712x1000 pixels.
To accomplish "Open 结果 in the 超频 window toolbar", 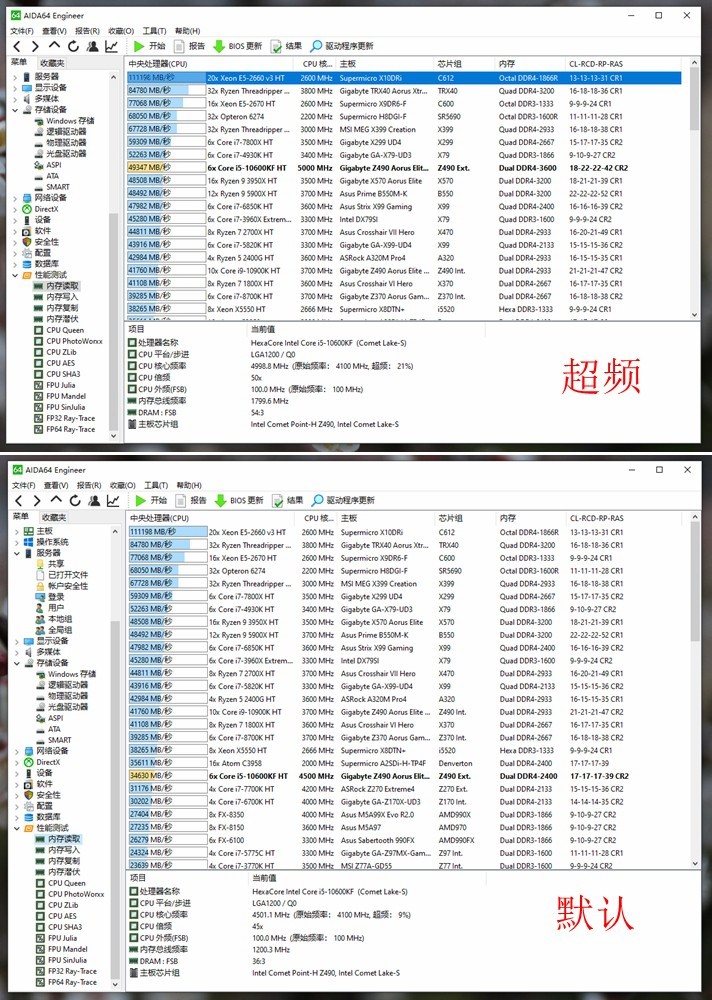I will click(x=286, y=46).
